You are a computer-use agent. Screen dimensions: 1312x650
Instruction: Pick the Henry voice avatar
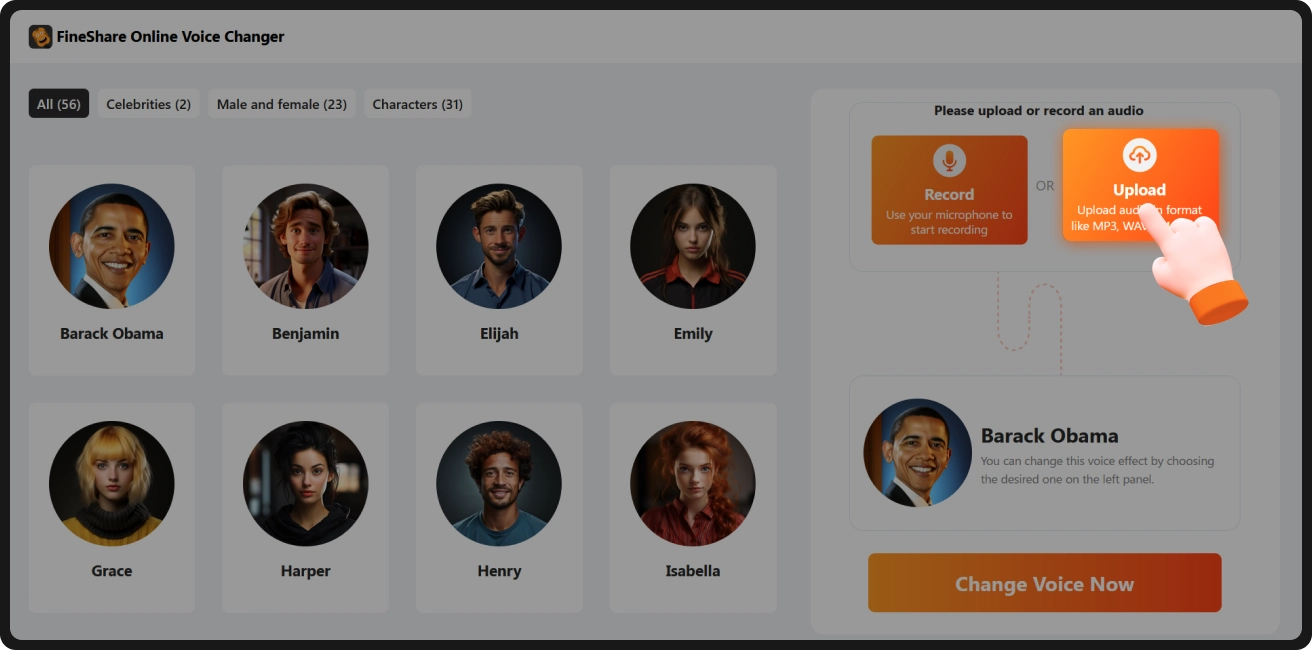499,483
